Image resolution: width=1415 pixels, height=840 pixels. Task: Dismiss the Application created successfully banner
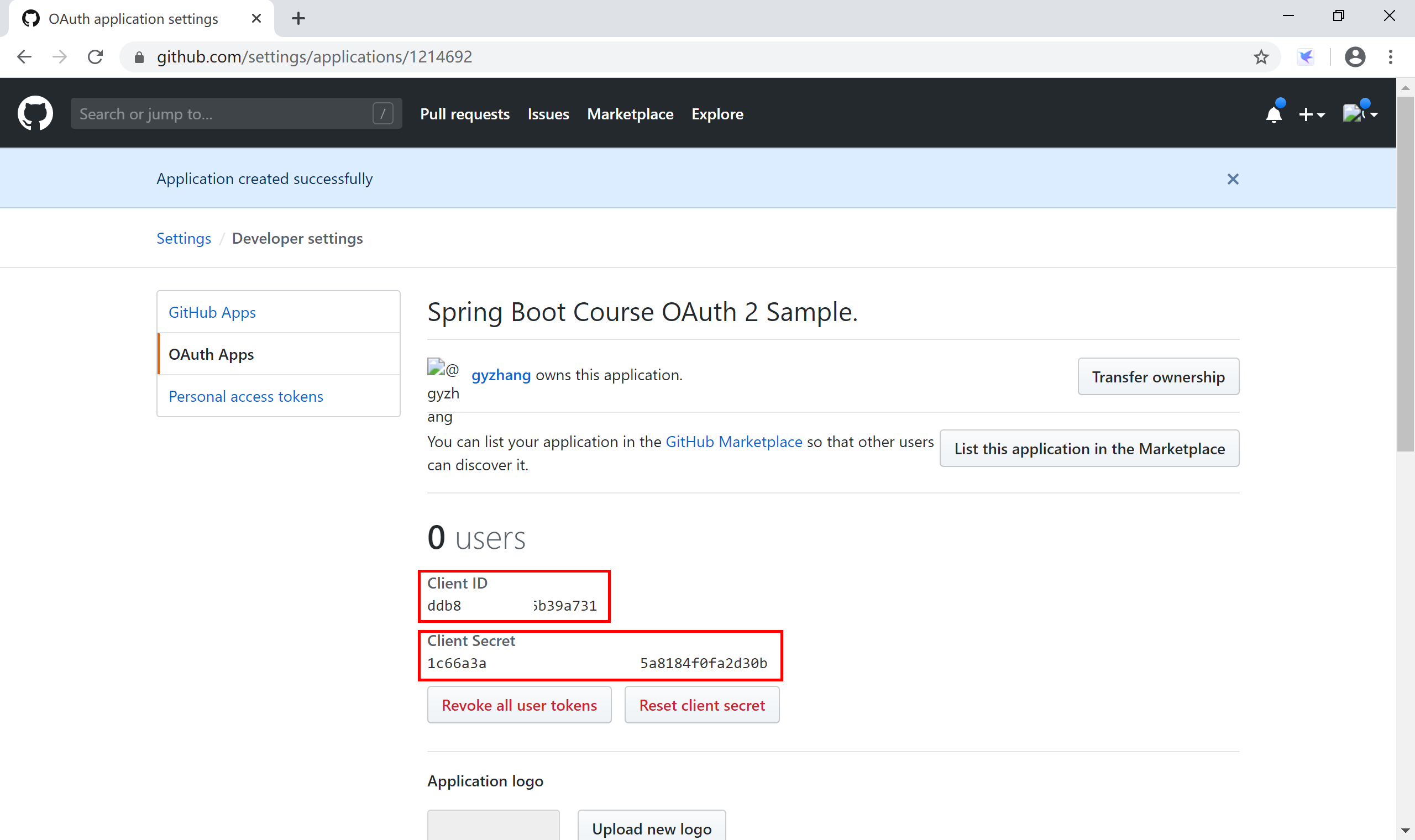1233,179
